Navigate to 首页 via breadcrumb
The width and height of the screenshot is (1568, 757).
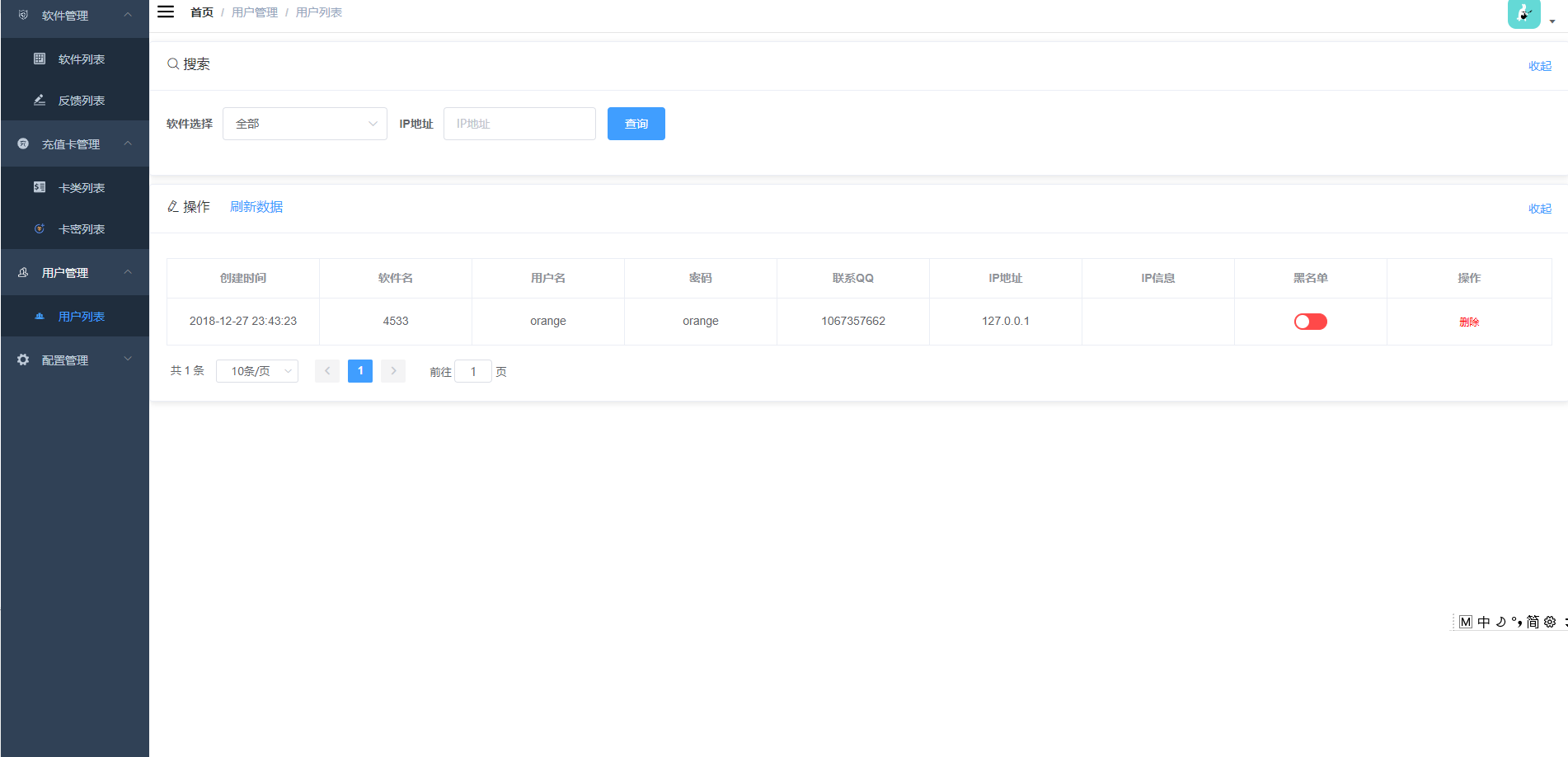coord(202,12)
